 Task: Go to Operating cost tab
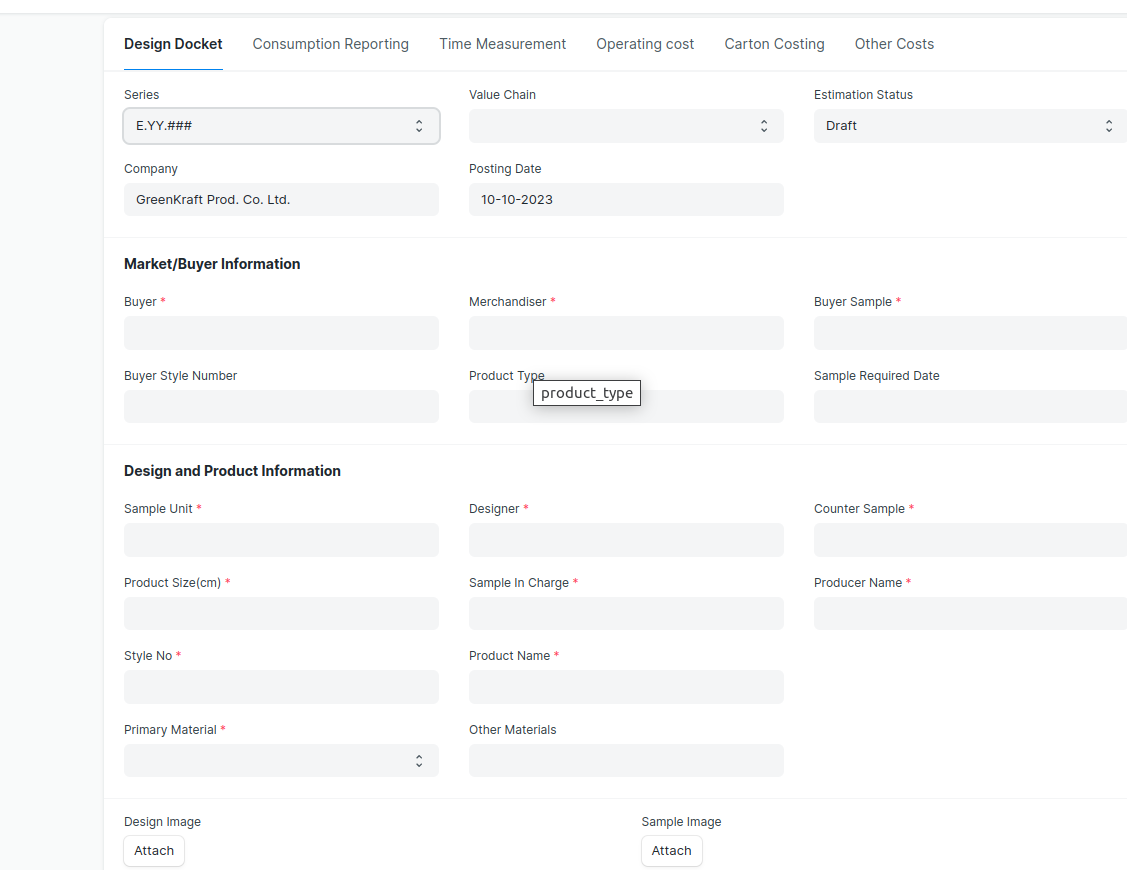click(645, 44)
